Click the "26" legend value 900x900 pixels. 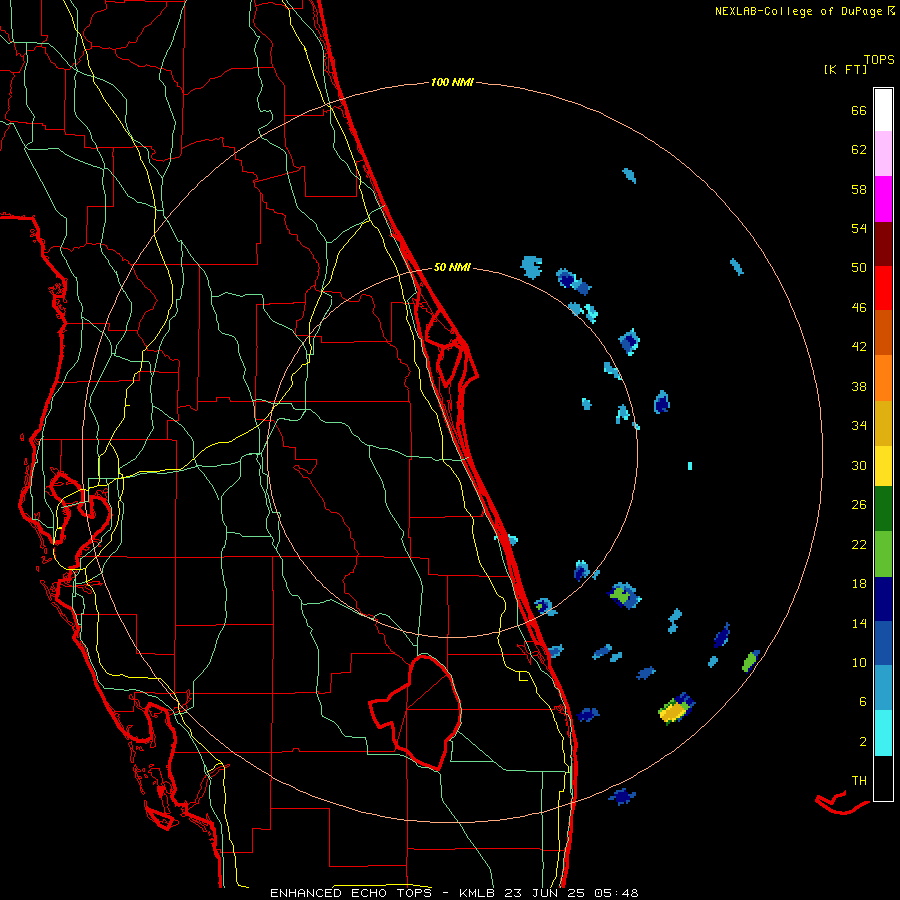[x=859, y=505]
